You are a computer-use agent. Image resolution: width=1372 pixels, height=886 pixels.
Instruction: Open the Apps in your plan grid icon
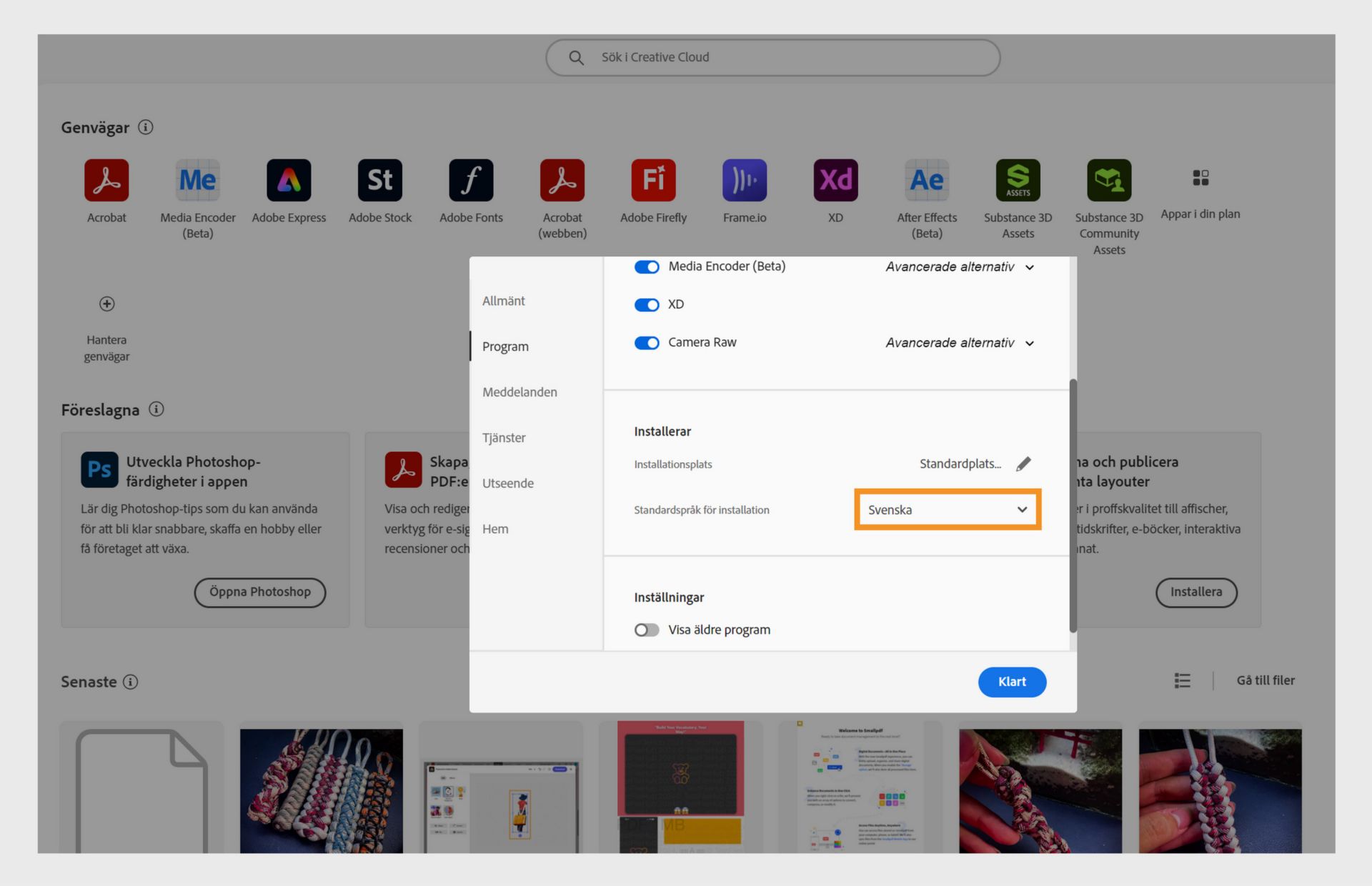(1200, 178)
